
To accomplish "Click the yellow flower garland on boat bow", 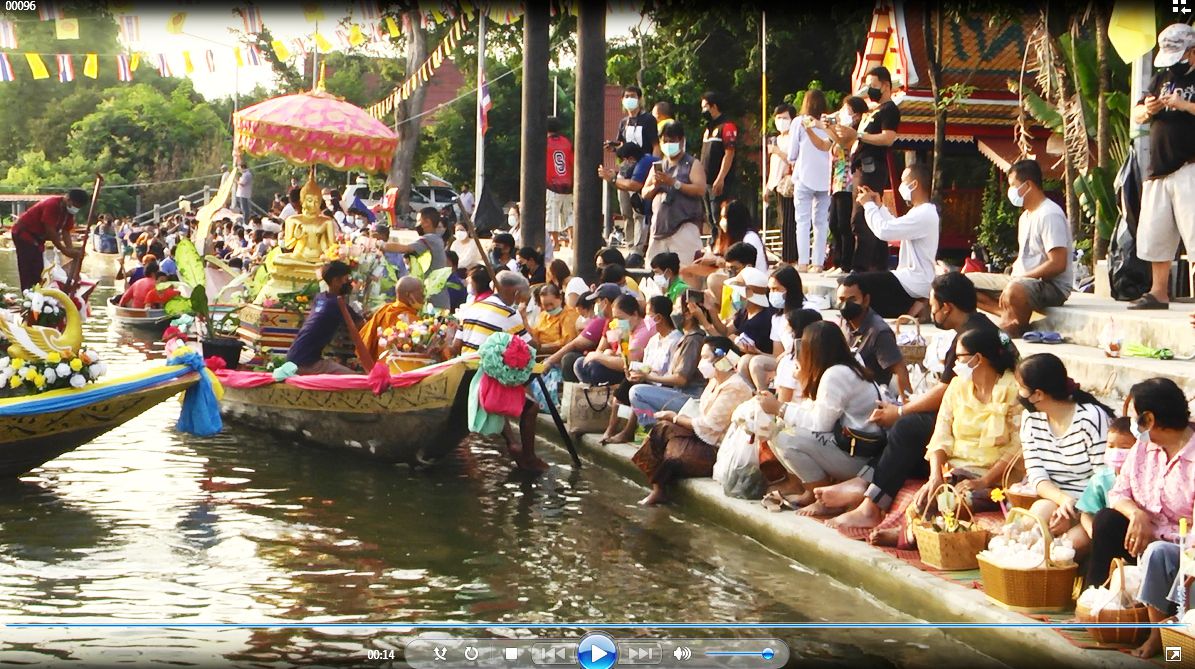I will point(50,372).
